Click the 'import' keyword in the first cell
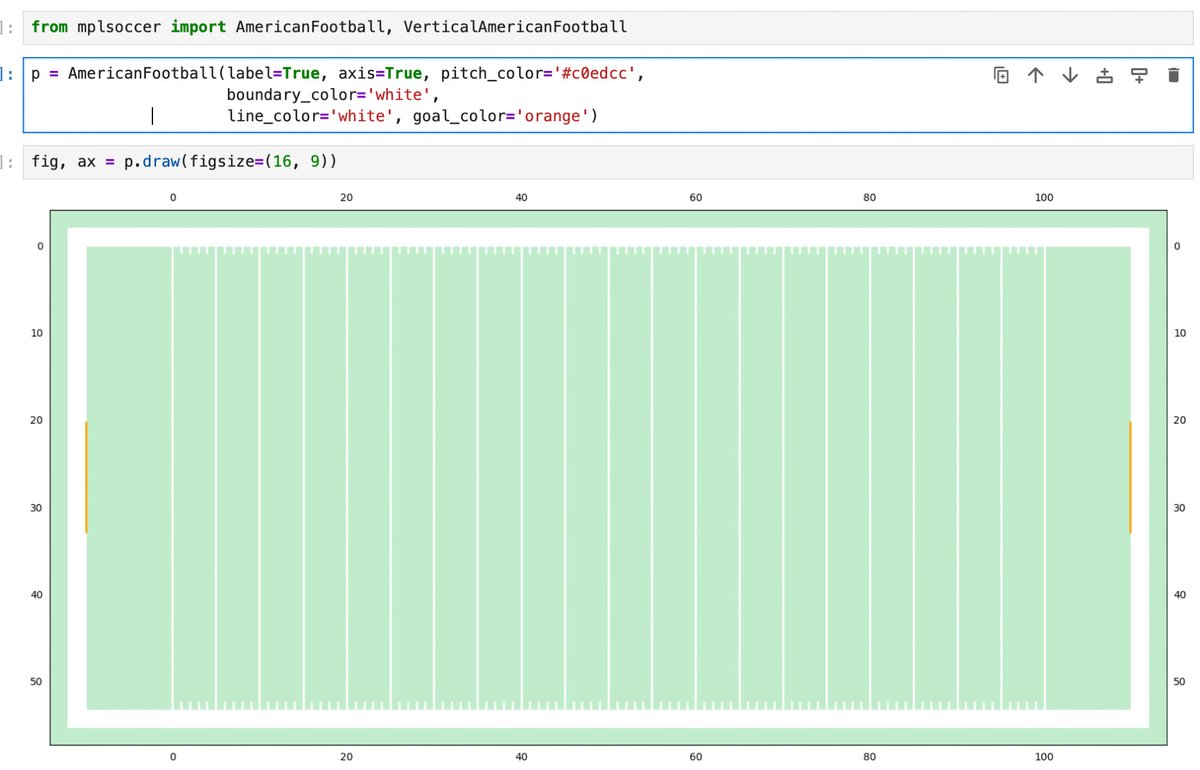1200x770 pixels. coord(198,27)
